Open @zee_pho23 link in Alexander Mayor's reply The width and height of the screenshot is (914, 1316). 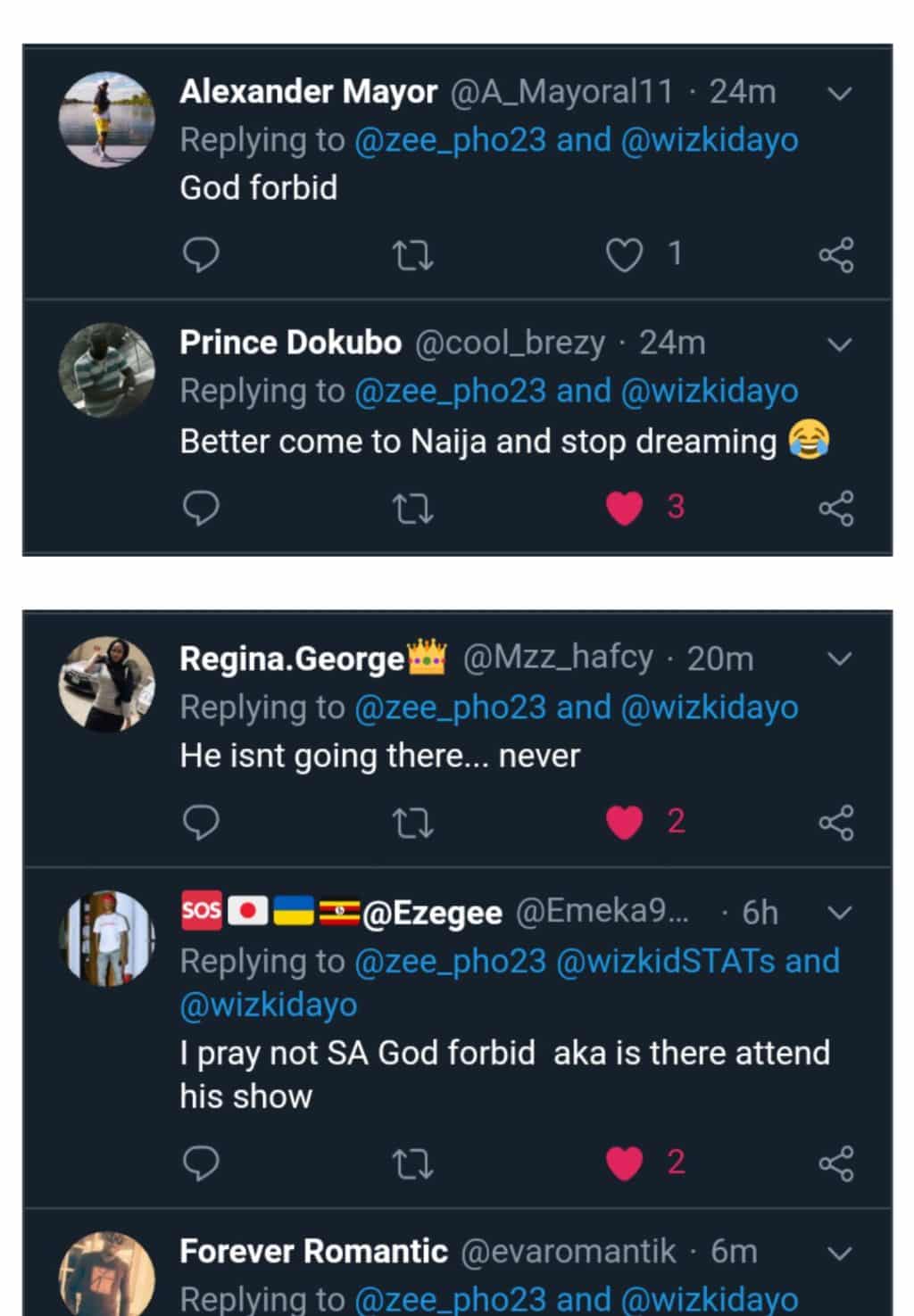click(x=450, y=140)
